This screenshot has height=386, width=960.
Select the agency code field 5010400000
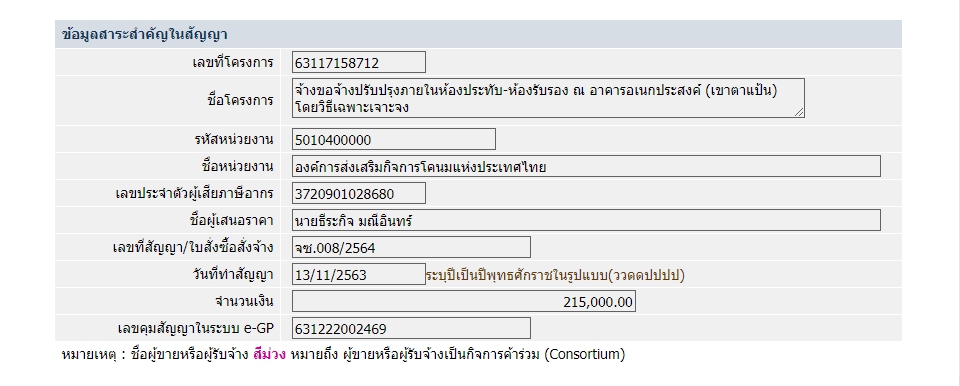(394, 140)
